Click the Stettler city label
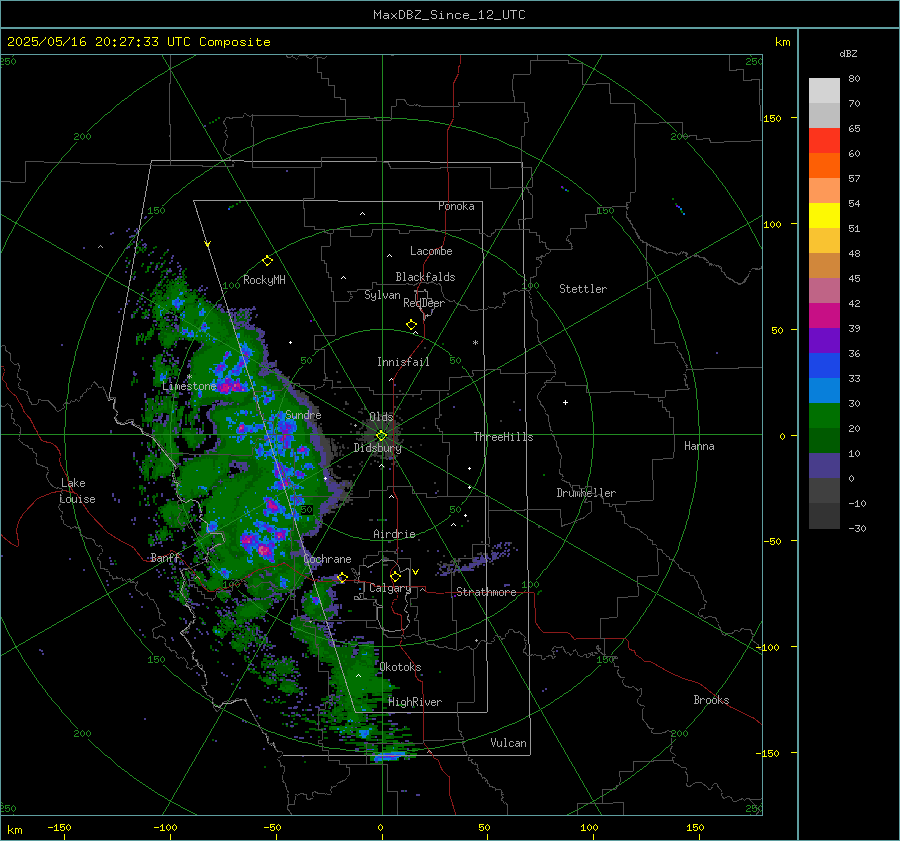This screenshot has height=841, width=900. (x=583, y=289)
